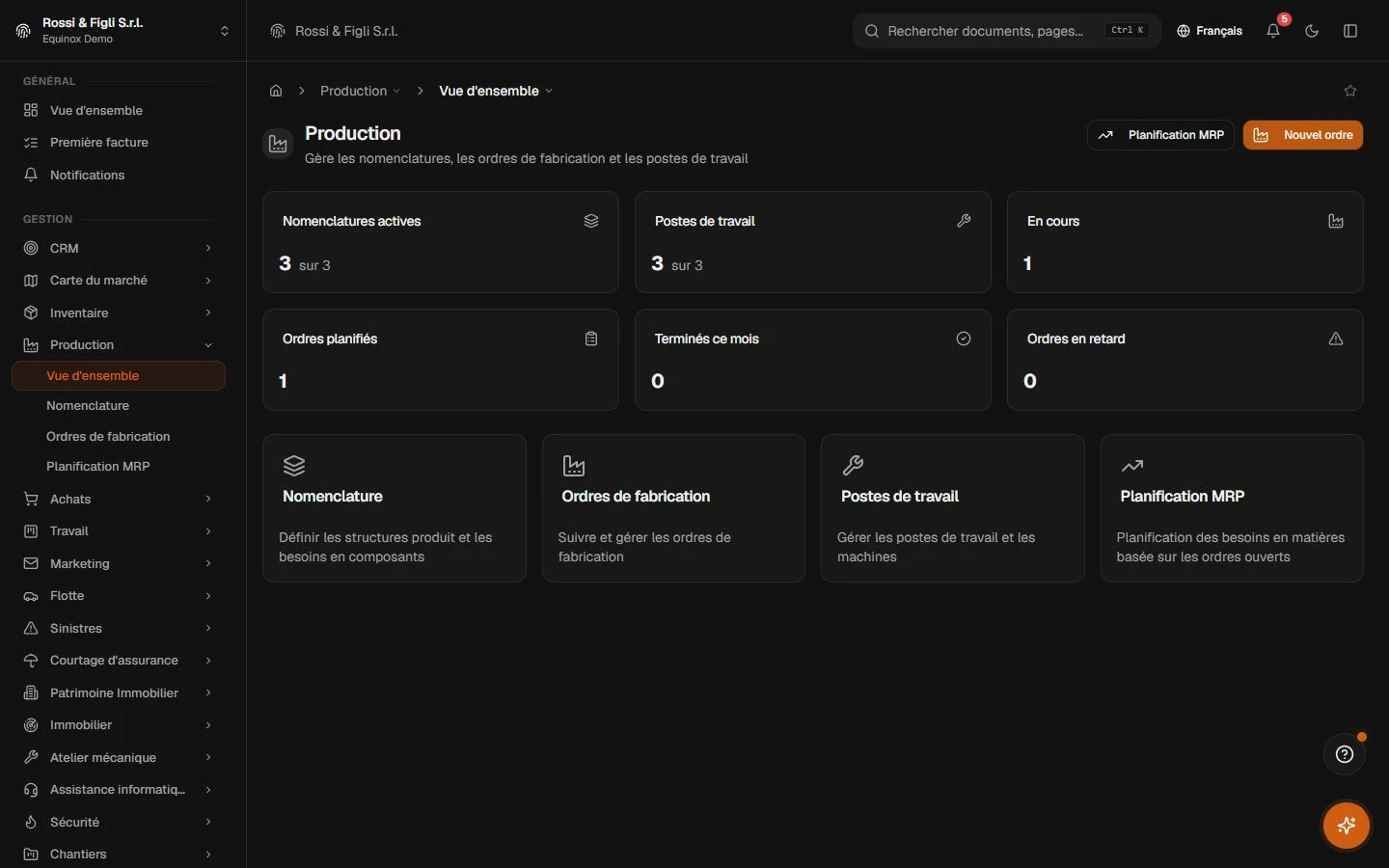Launch the orange AI assistant sparkle button

point(1347,826)
